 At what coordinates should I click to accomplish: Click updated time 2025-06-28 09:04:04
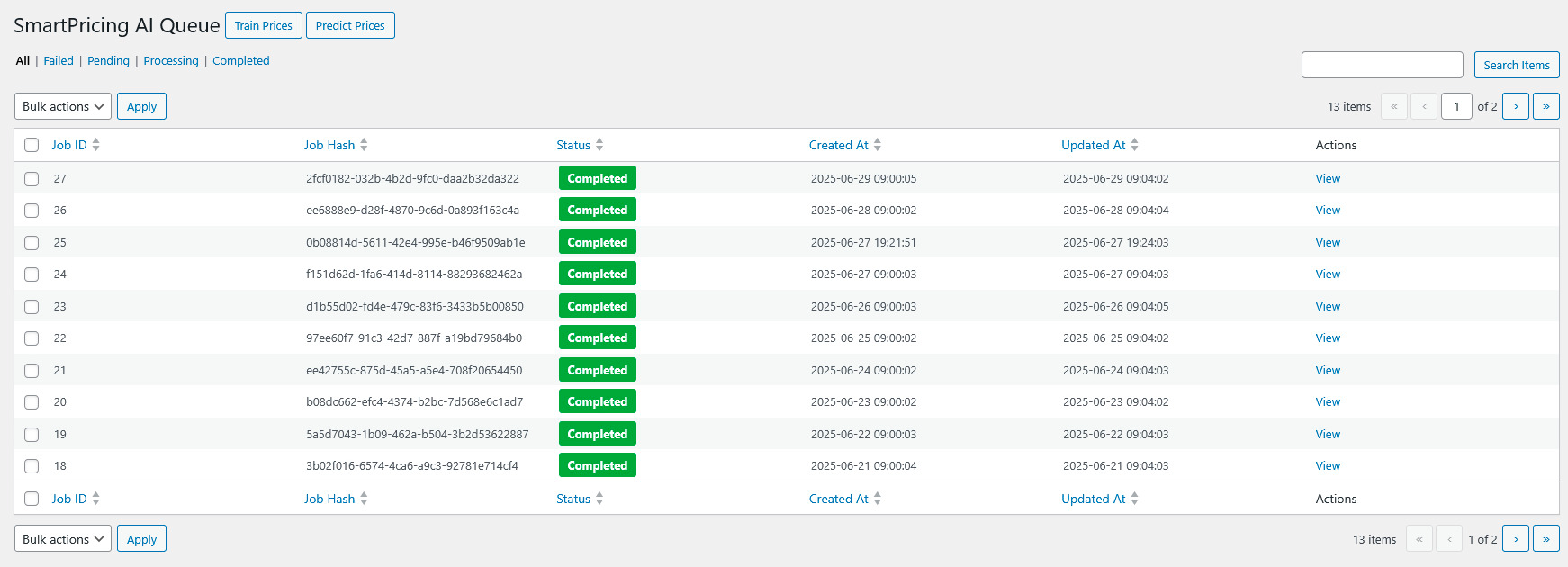pos(1115,210)
